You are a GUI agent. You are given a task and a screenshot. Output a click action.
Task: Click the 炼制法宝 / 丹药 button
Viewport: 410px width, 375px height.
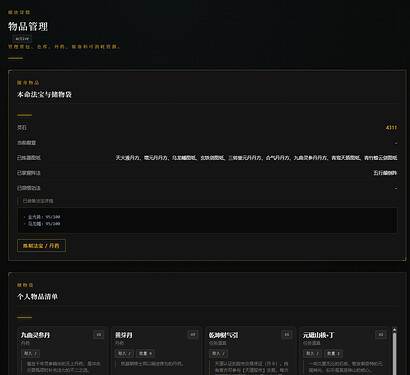tap(41, 246)
